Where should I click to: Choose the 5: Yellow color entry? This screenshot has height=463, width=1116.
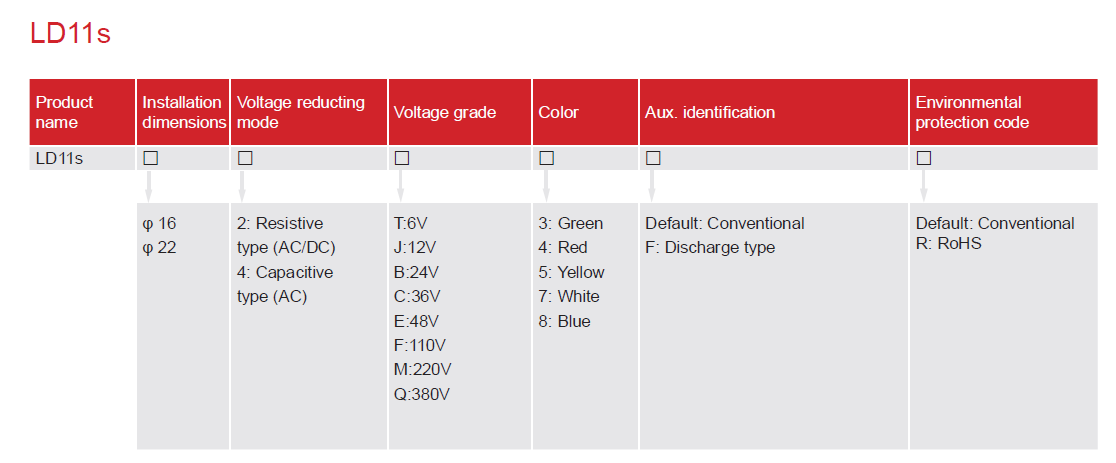[x=571, y=272]
